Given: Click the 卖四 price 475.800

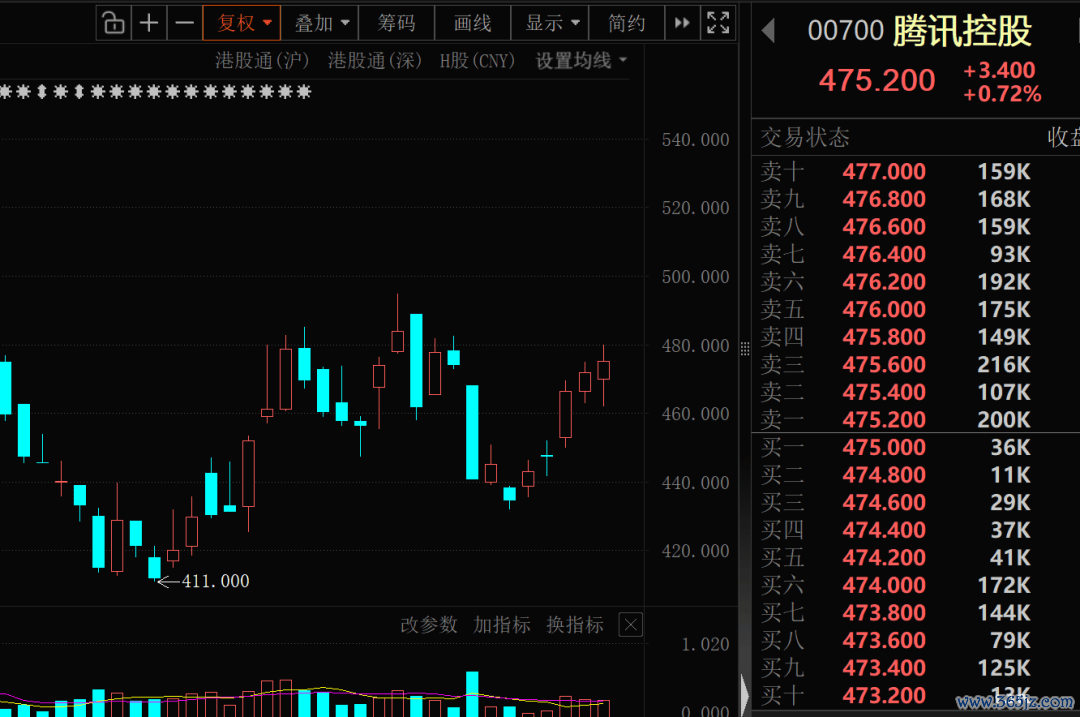Looking at the screenshot, I should point(884,337).
